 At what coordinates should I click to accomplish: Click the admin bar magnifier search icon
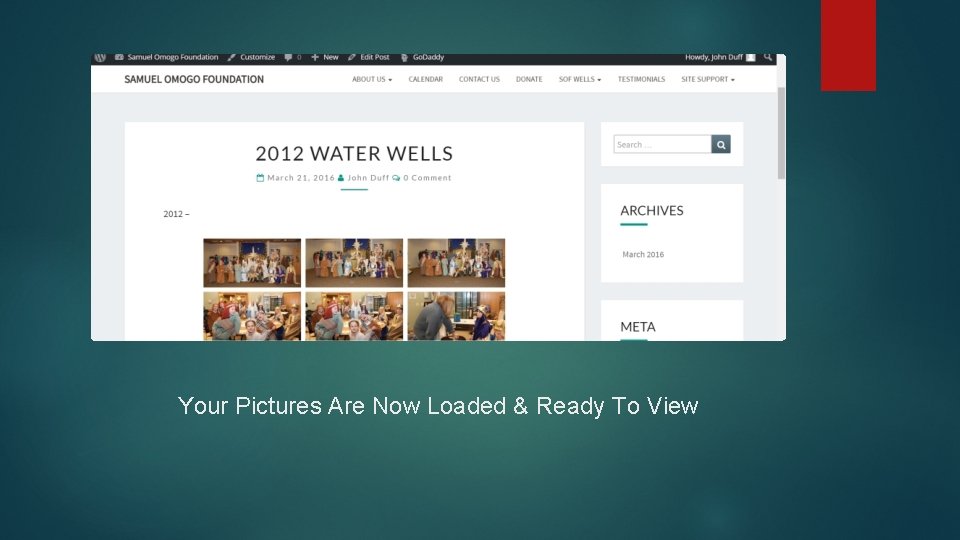tap(768, 57)
